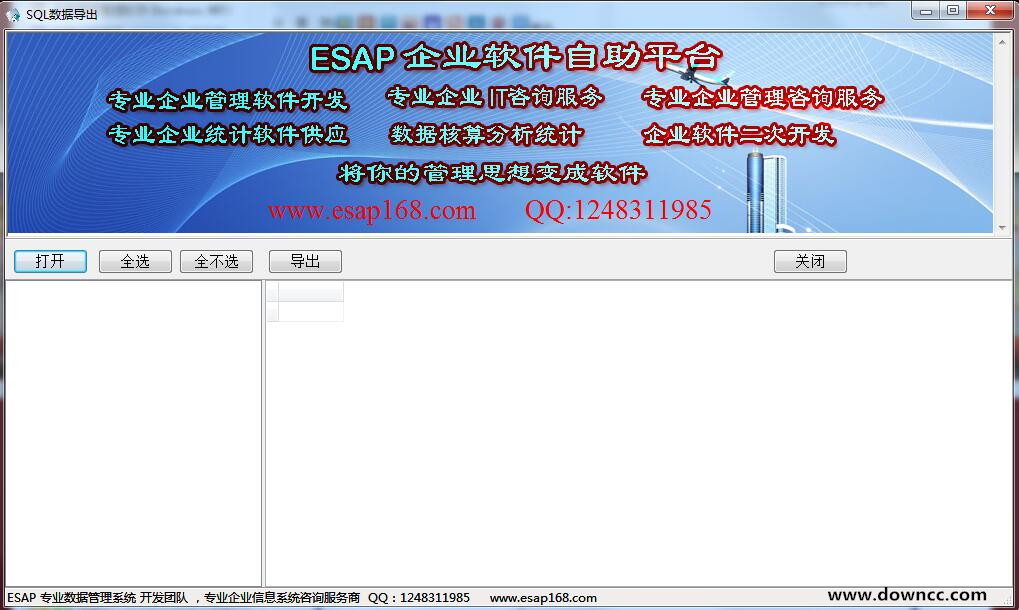Click the QQ:1248311985 red banner text

pos(618,210)
